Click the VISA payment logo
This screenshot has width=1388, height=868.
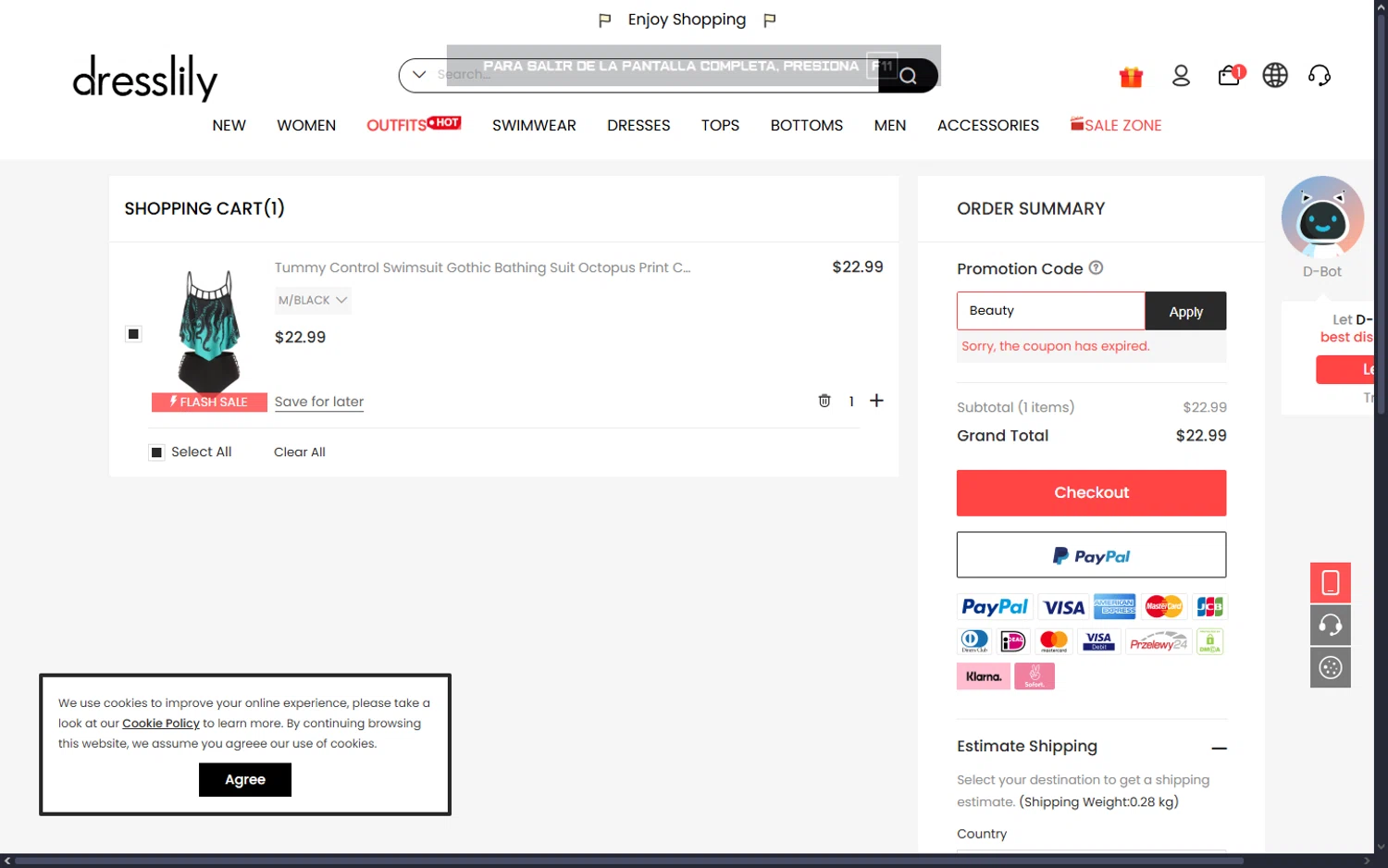pyautogui.click(x=1063, y=607)
